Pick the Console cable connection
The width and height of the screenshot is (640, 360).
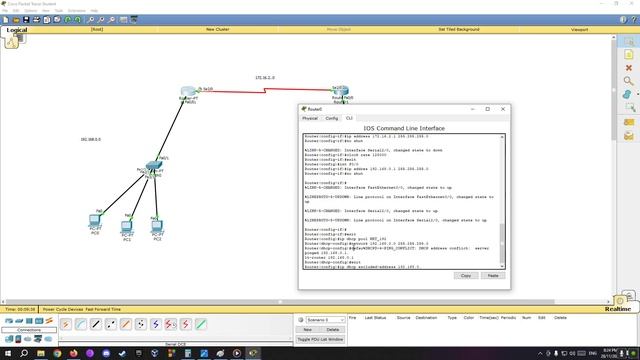(x=81, y=324)
